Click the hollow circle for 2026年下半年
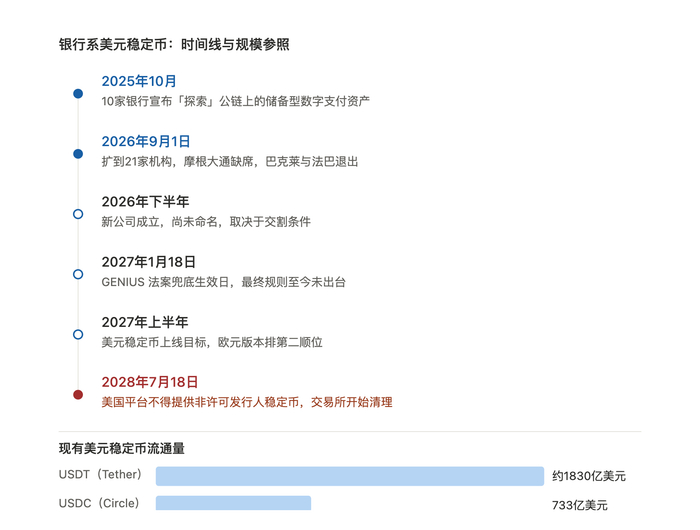700x530 pixels. pos(78,214)
